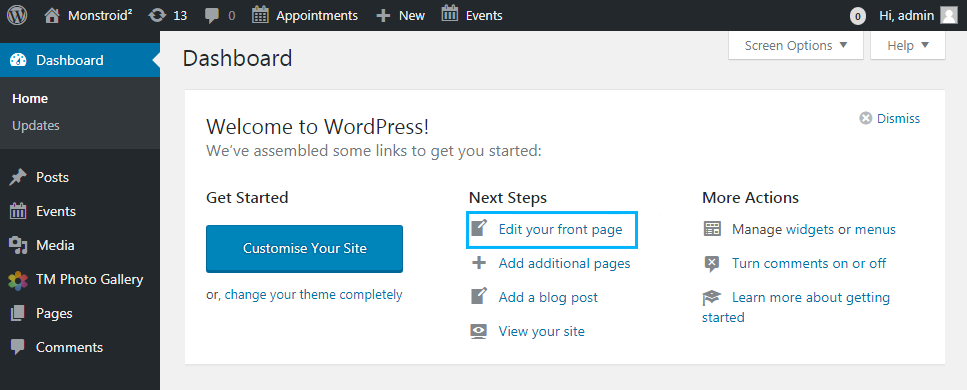Click the Dashboard gauge icon in sidebar
The width and height of the screenshot is (967, 390).
tap(19, 60)
